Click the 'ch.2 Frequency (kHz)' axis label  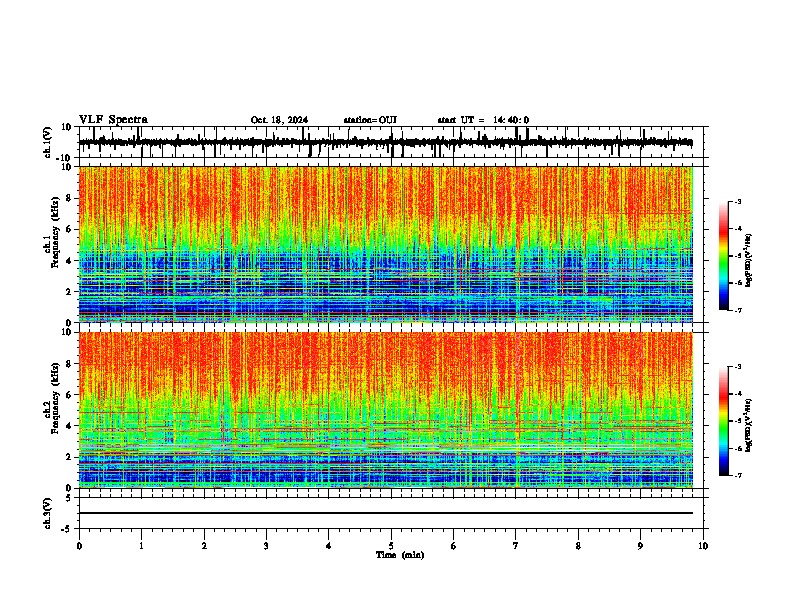click(x=52, y=398)
